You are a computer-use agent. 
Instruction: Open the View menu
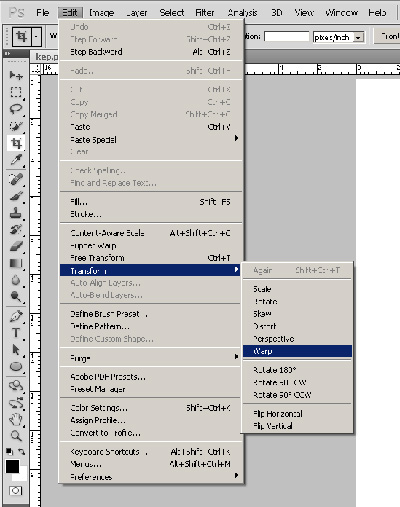pos(304,13)
